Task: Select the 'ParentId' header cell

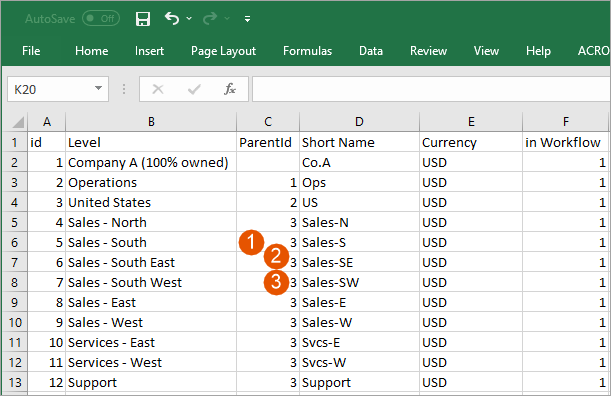Action: pyautogui.click(x=268, y=142)
